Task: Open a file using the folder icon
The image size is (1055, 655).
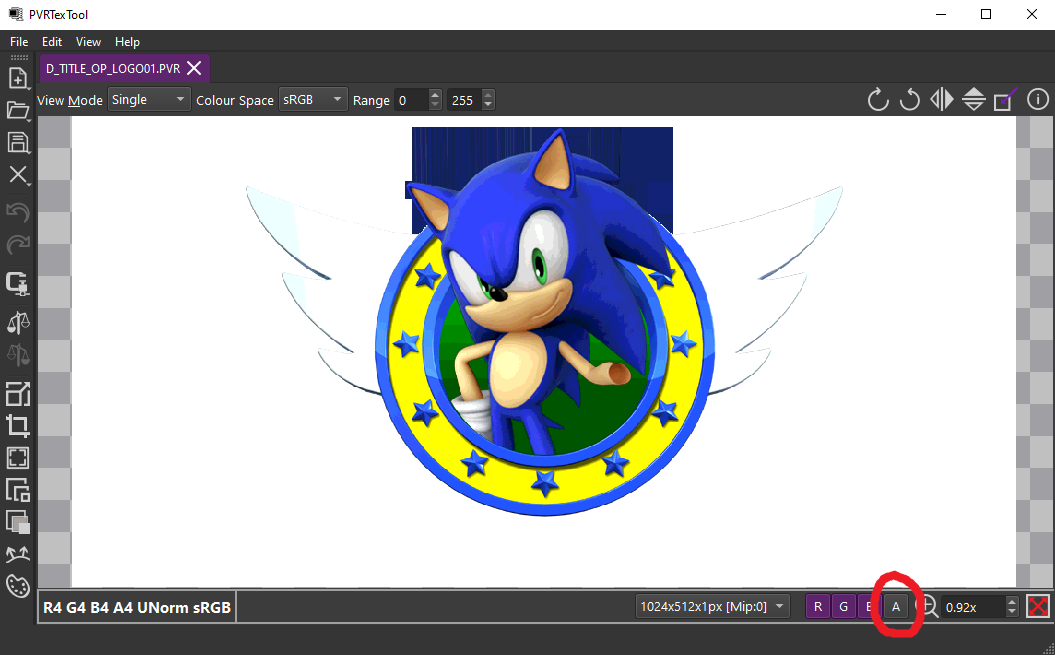Action: coord(18,110)
